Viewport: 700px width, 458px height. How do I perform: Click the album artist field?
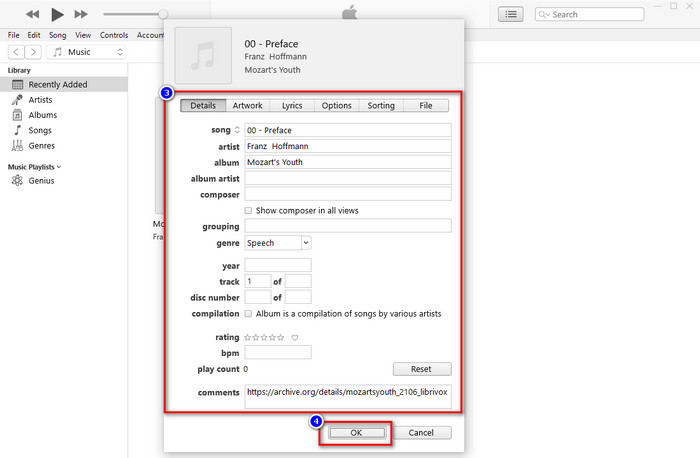coord(348,178)
